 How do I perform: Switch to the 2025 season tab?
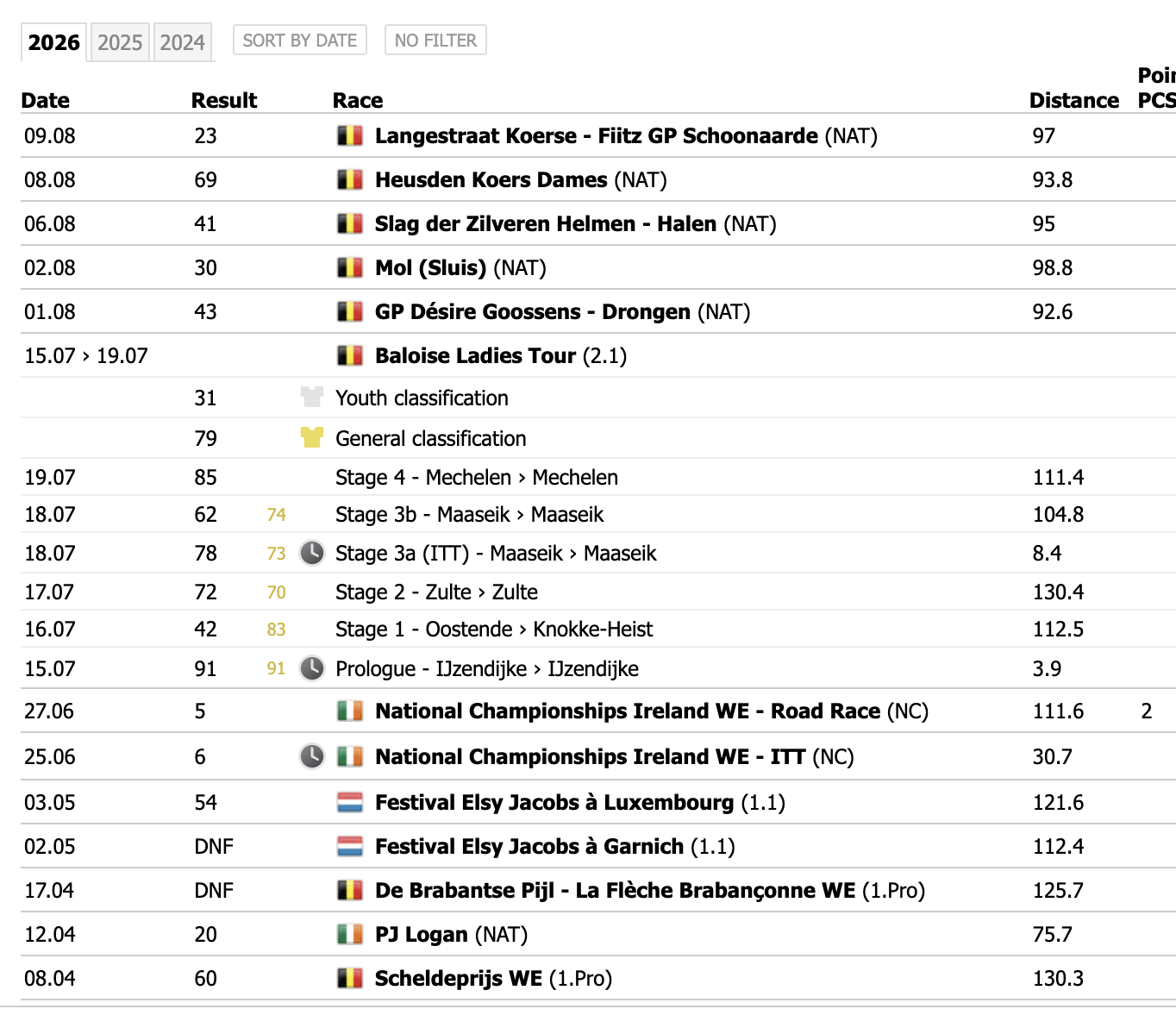pos(120,42)
